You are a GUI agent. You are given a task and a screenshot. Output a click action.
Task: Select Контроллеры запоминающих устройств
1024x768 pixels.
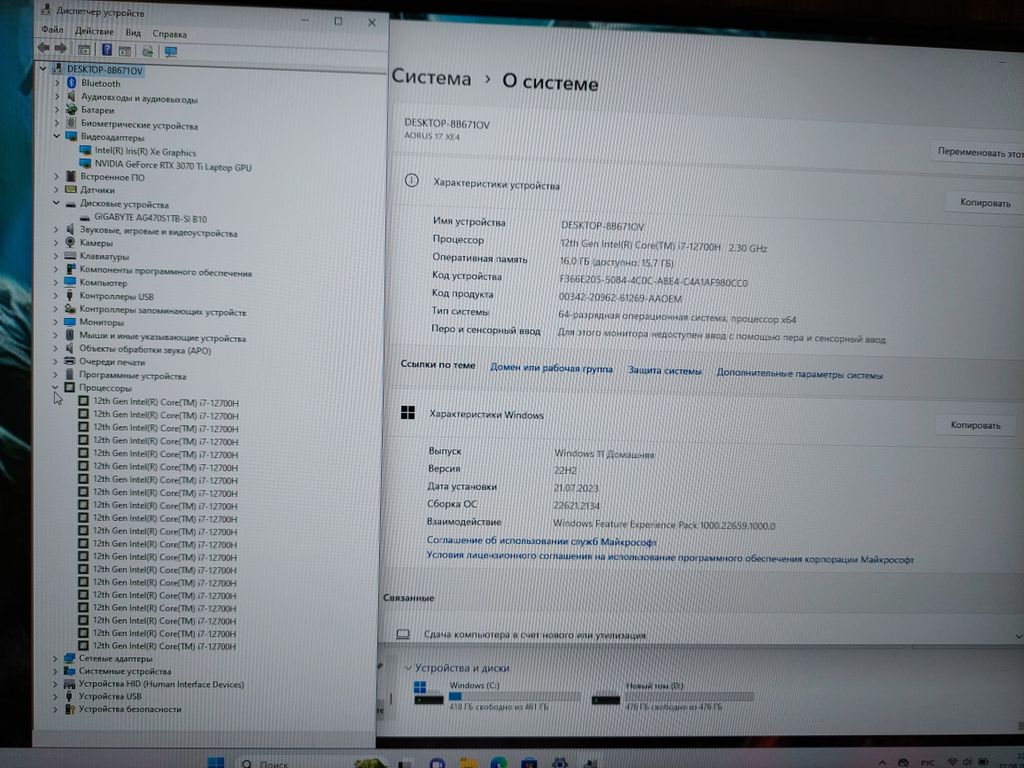163,311
